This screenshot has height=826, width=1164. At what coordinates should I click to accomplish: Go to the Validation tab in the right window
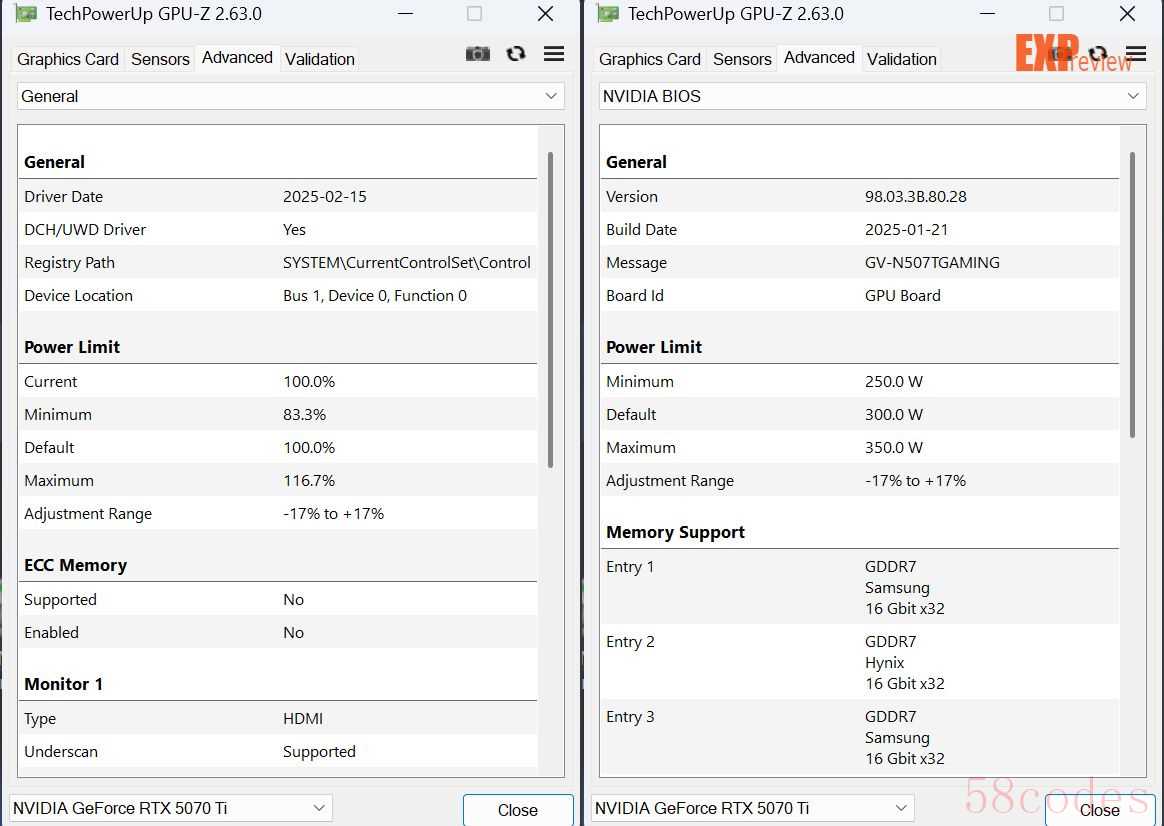pos(902,59)
